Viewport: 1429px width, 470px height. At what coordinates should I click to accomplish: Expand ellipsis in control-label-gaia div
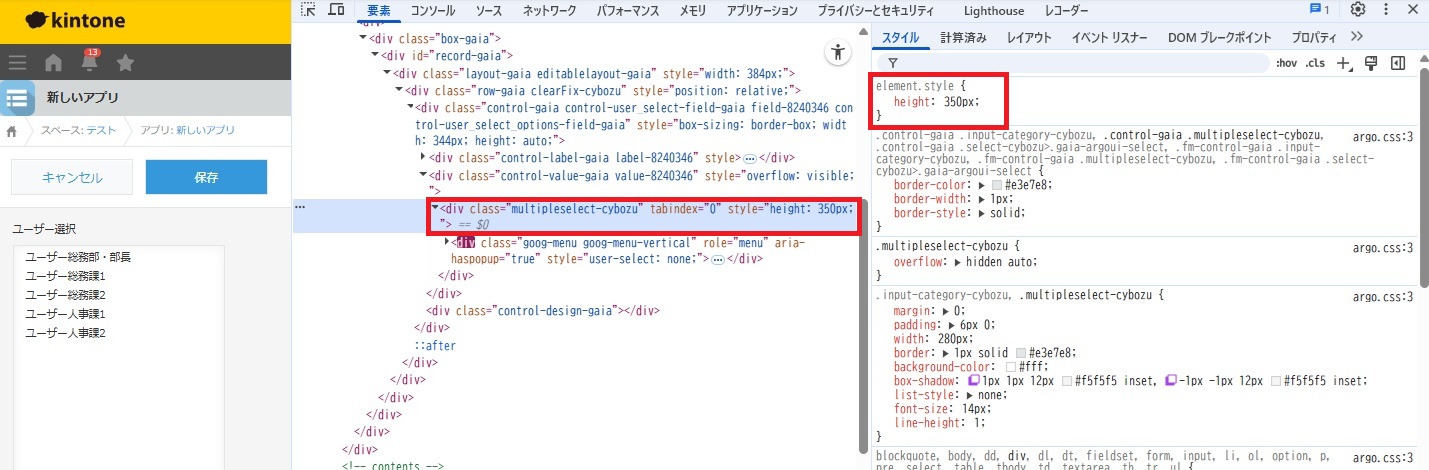[749, 158]
